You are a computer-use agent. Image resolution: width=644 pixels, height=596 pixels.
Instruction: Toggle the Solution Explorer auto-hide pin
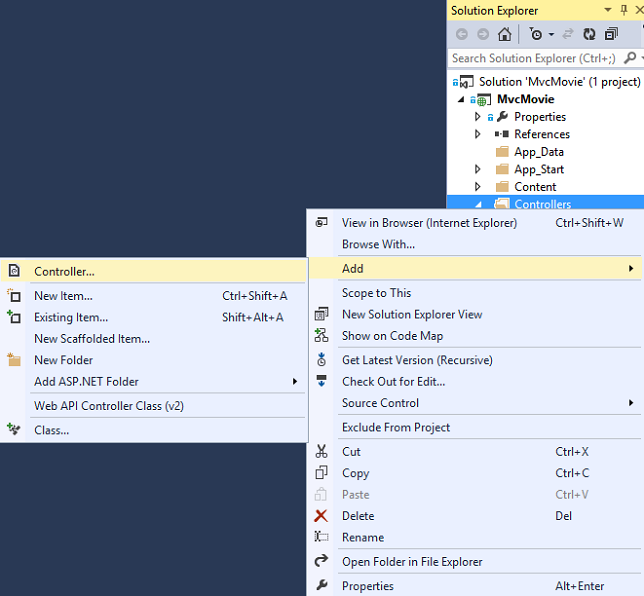pyautogui.click(x=624, y=10)
